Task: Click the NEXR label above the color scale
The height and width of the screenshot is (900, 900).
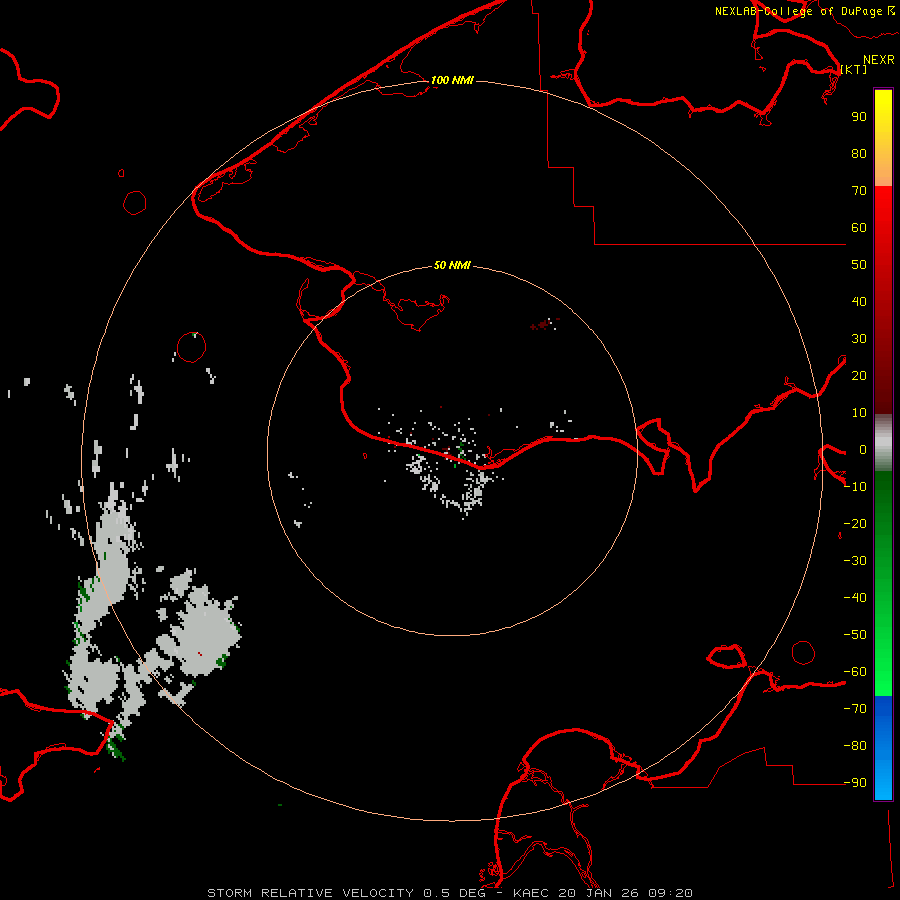Action: (x=878, y=60)
